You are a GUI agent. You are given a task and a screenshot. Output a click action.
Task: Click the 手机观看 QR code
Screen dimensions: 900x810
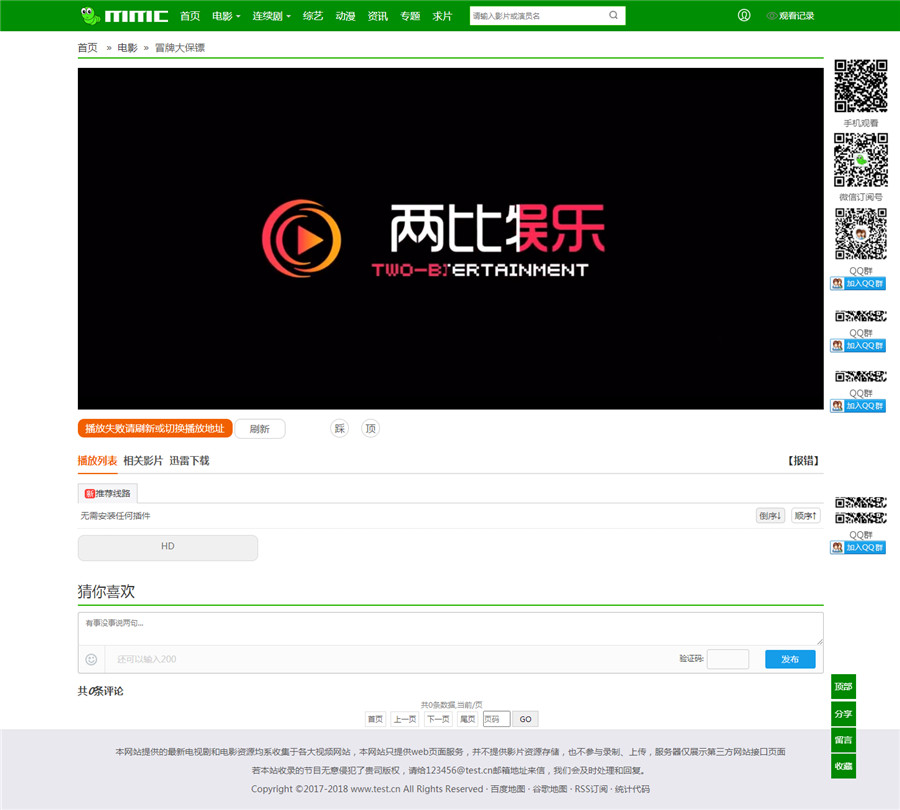tap(860, 86)
